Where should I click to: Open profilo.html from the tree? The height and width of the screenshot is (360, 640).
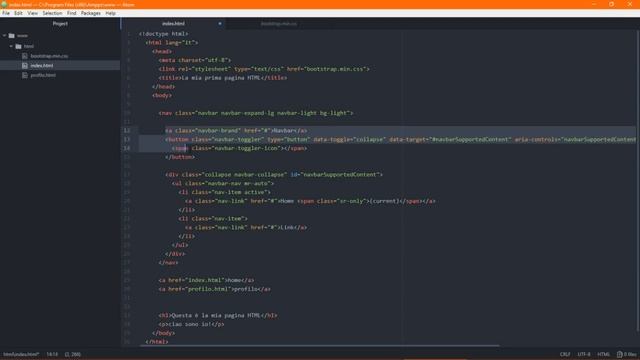[x=43, y=76]
